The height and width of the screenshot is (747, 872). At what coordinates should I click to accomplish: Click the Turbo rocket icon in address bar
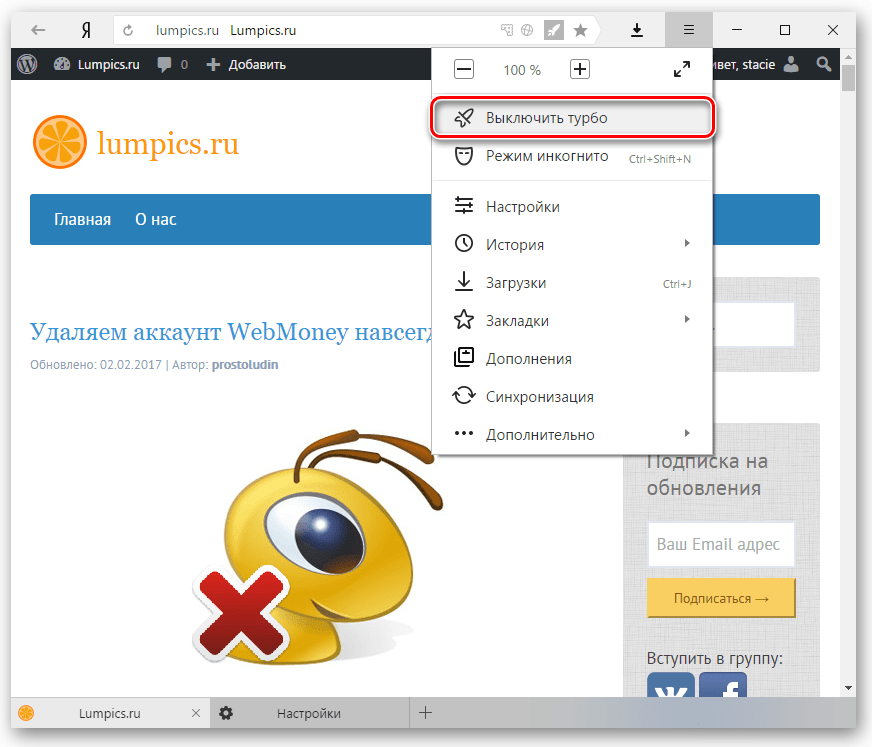pos(553,30)
